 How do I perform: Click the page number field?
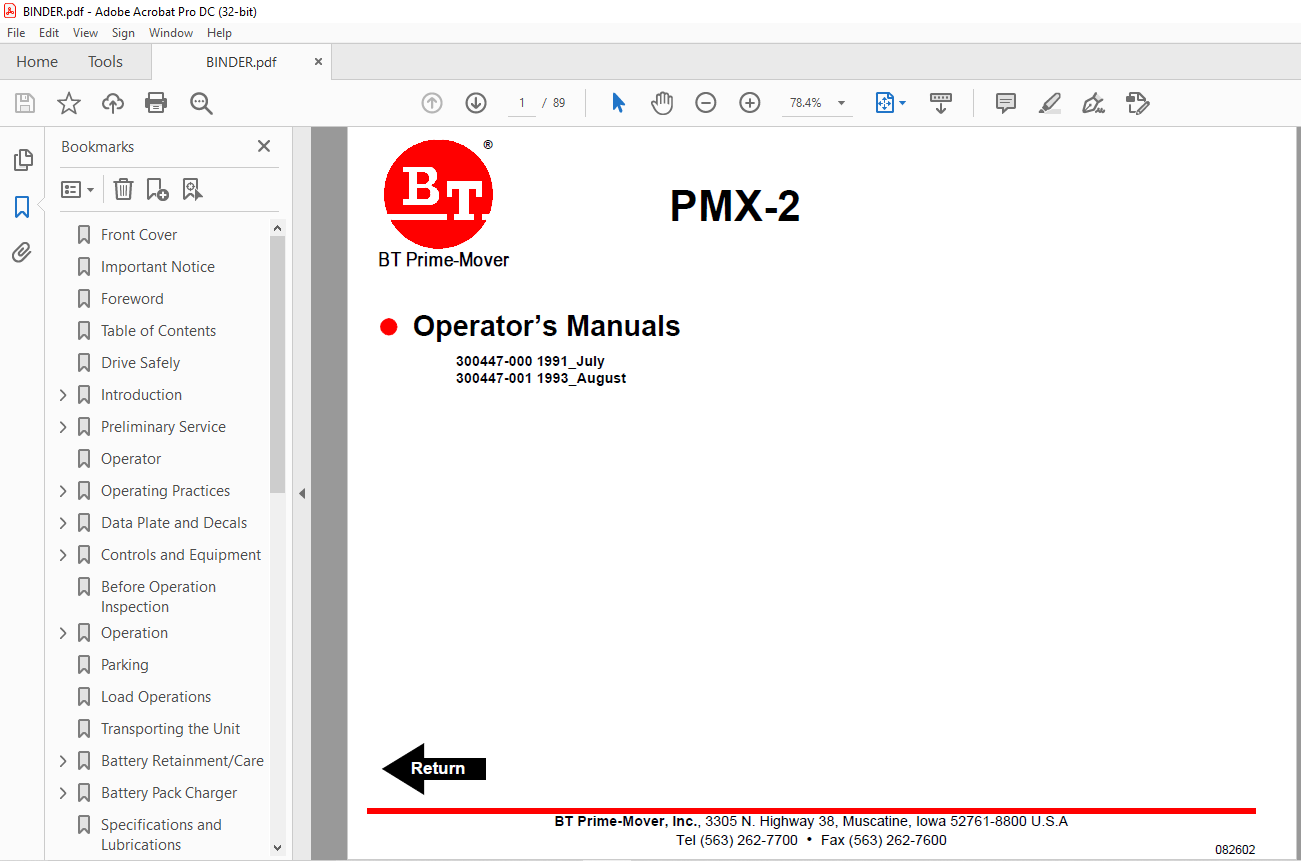(x=522, y=103)
